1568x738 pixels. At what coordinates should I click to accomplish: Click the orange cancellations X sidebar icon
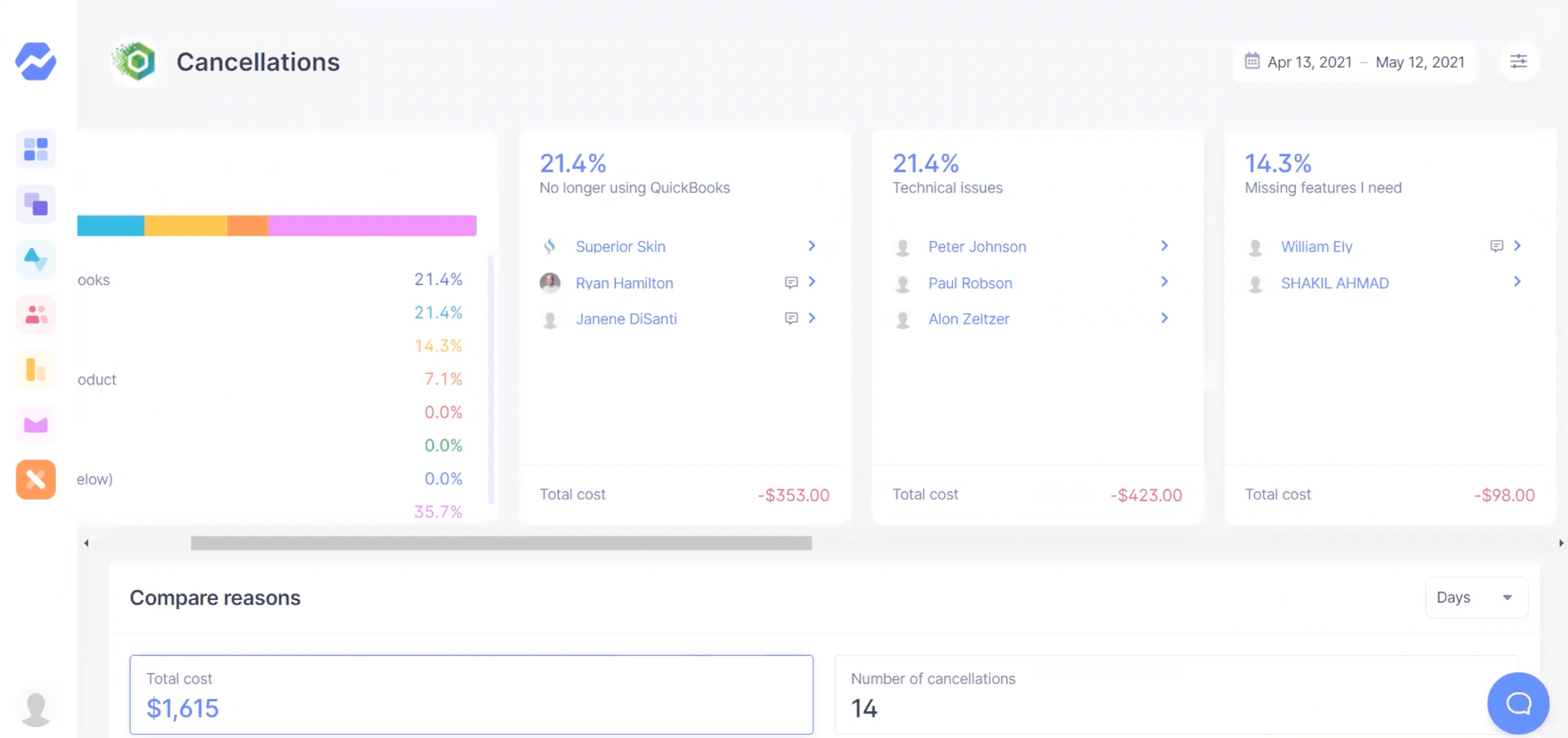[x=35, y=480]
